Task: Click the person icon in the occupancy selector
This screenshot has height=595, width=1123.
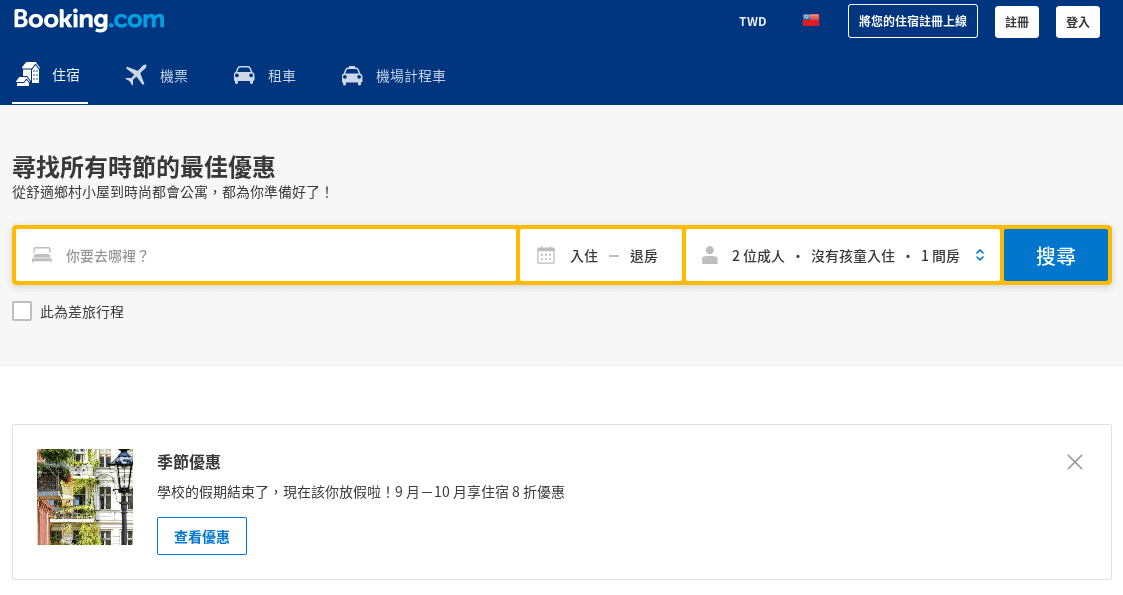Action: coord(709,255)
